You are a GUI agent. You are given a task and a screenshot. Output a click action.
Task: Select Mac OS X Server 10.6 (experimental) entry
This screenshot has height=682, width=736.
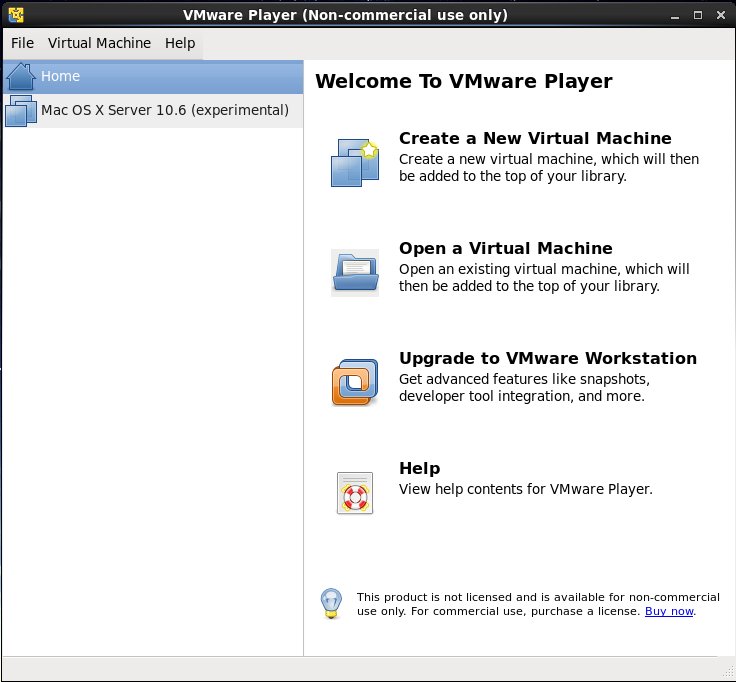pos(153,111)
